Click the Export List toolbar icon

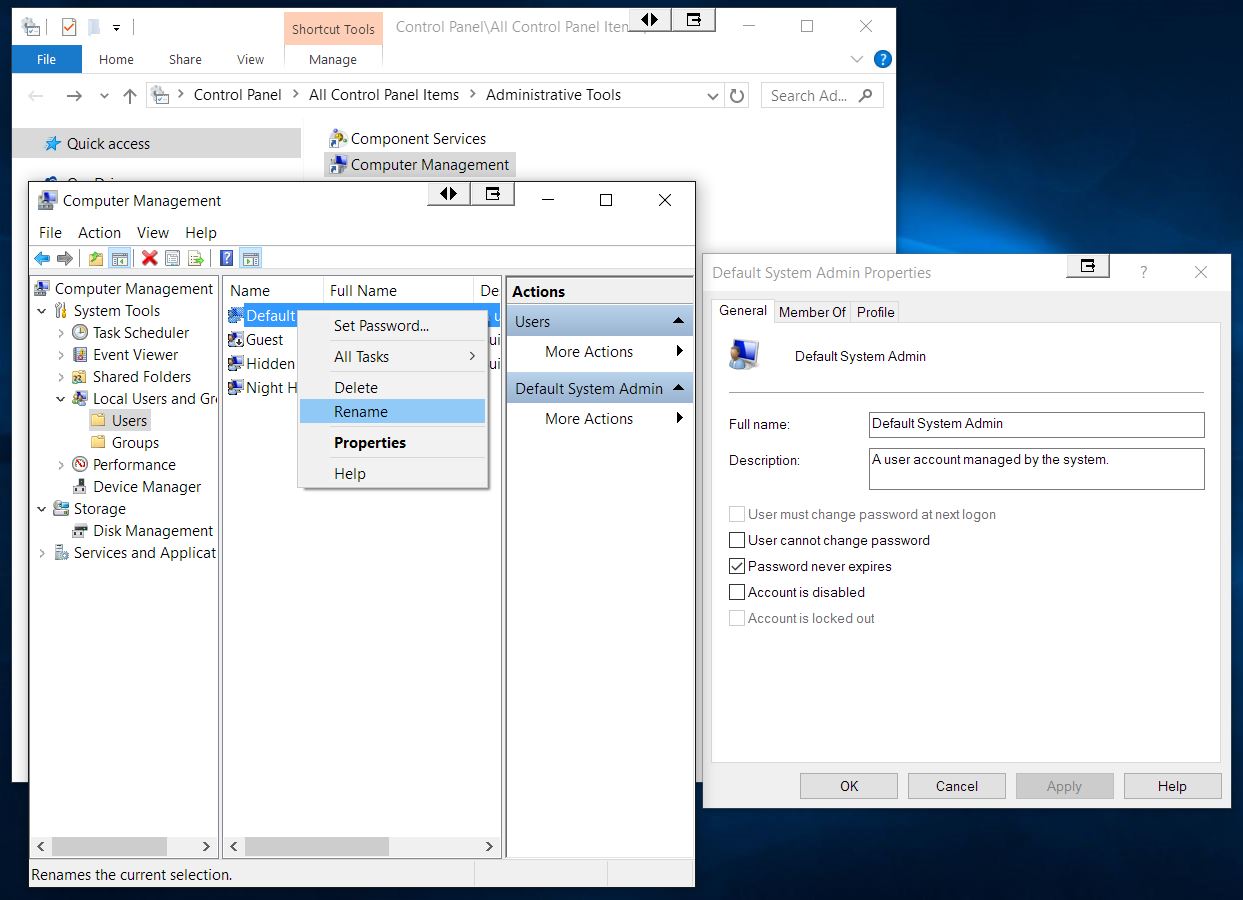point(196,259)
